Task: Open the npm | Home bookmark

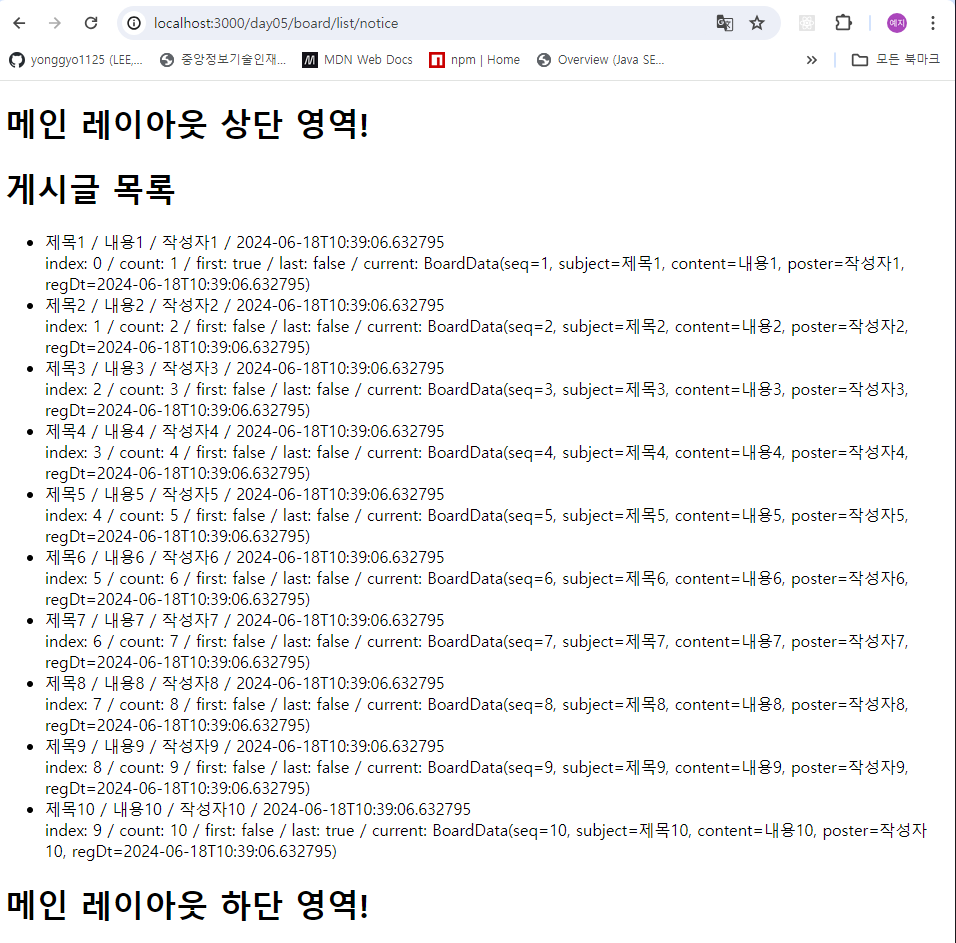Action: tap(475, 60)
